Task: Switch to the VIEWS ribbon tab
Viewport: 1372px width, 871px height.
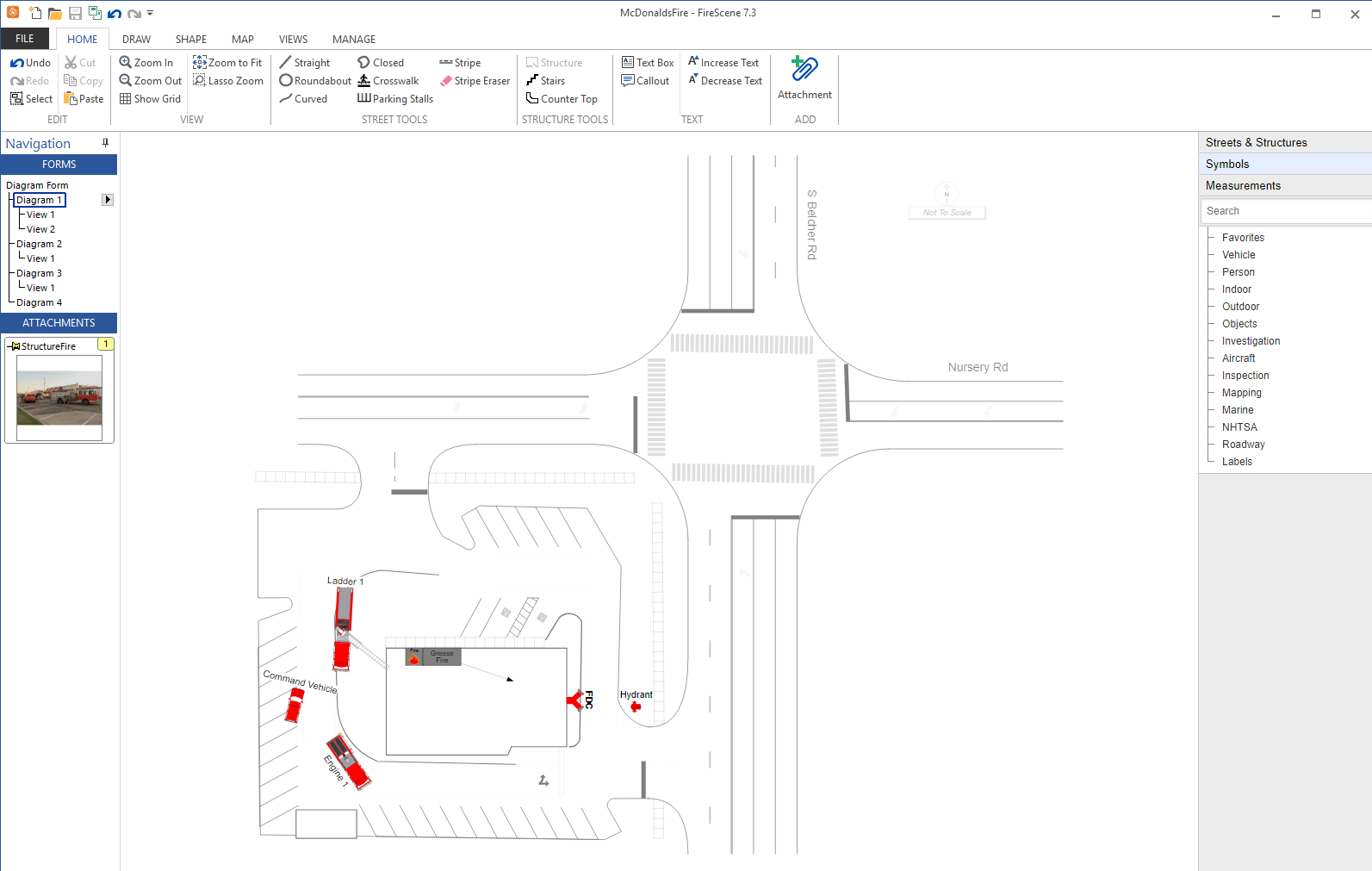Action: point(293,40)
